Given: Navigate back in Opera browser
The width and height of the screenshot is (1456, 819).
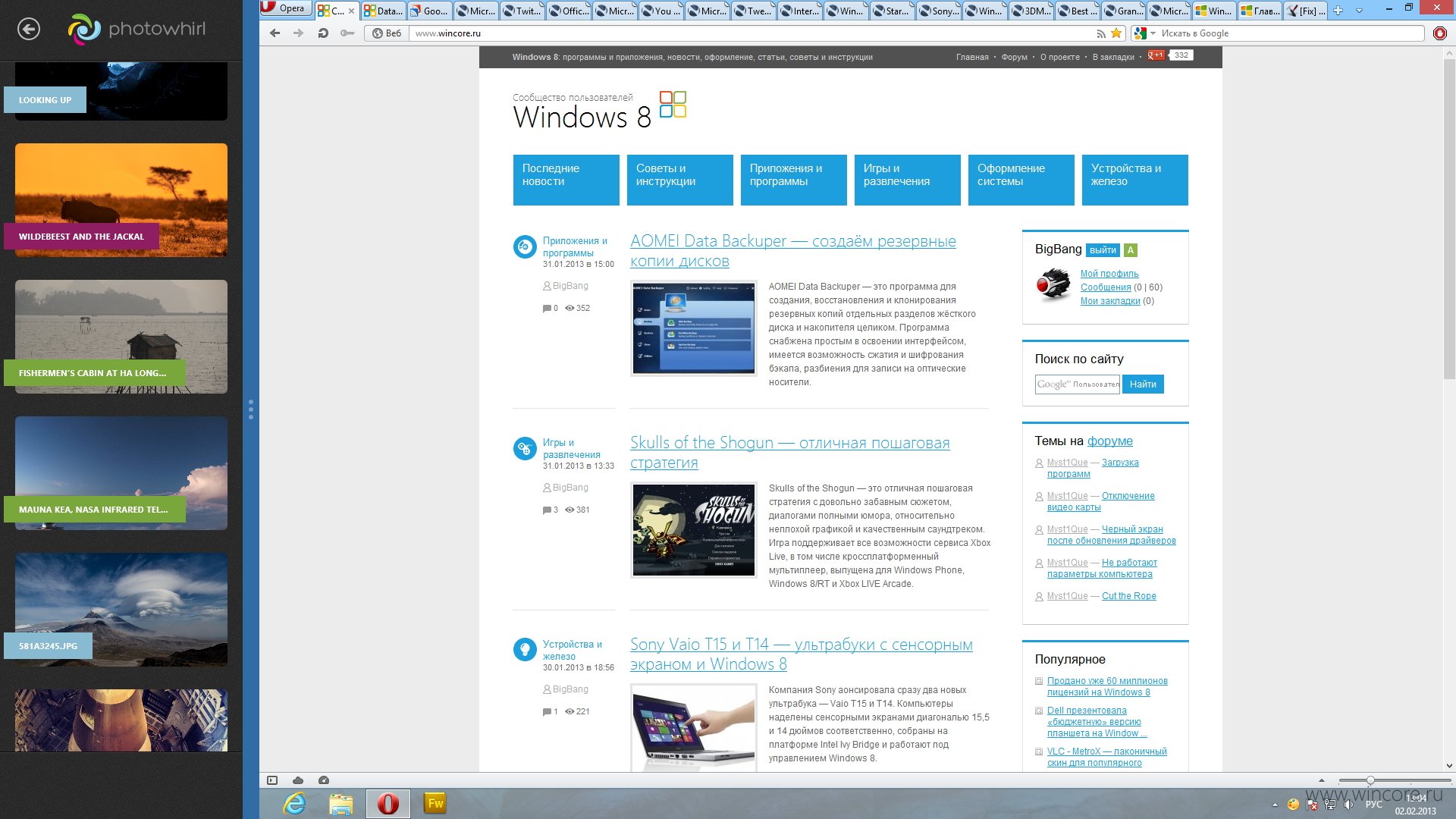Looking at the screenshot, I should pyautogui.click(x=275, y=33).
